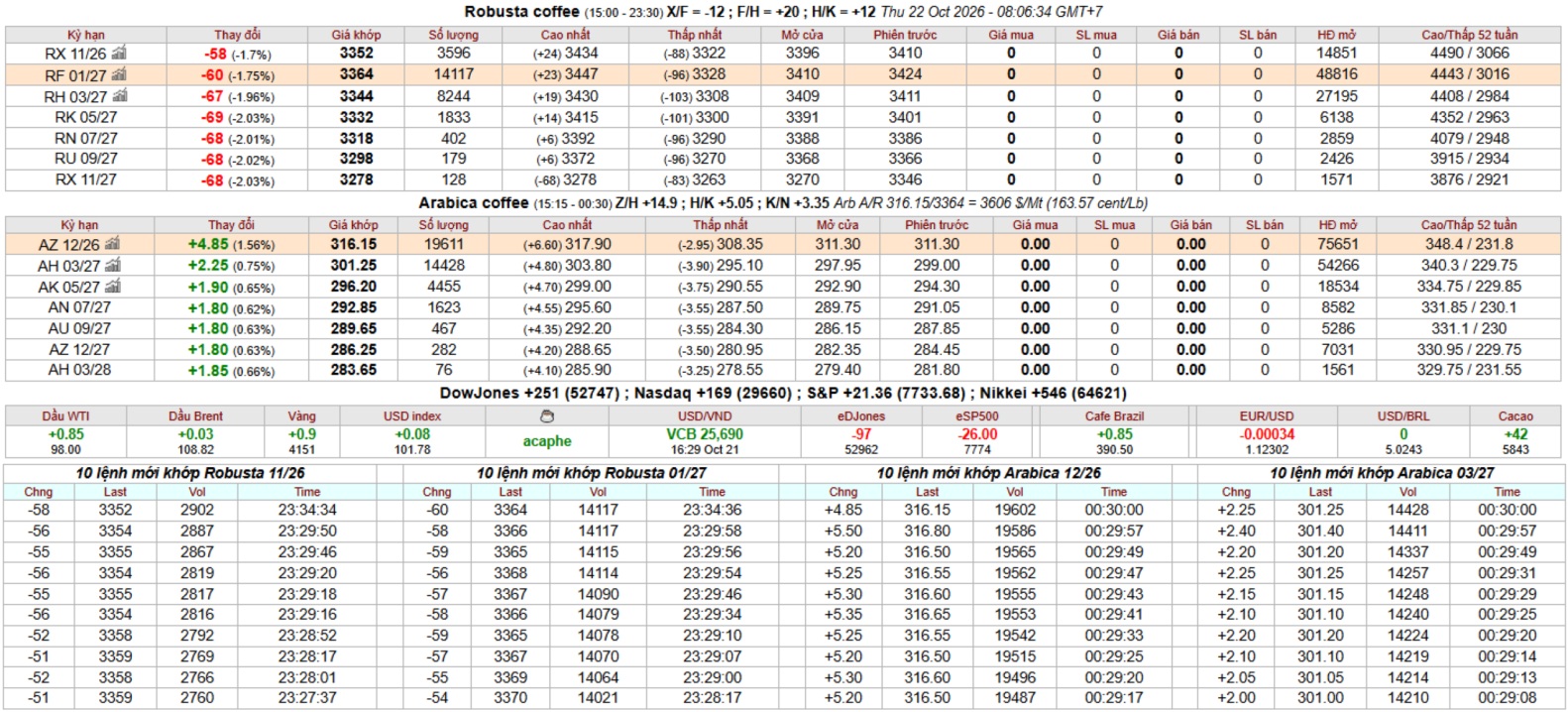
Task: Click the '10 lệnh mới khớp Arabica 12/26' title
Action: 989,473
